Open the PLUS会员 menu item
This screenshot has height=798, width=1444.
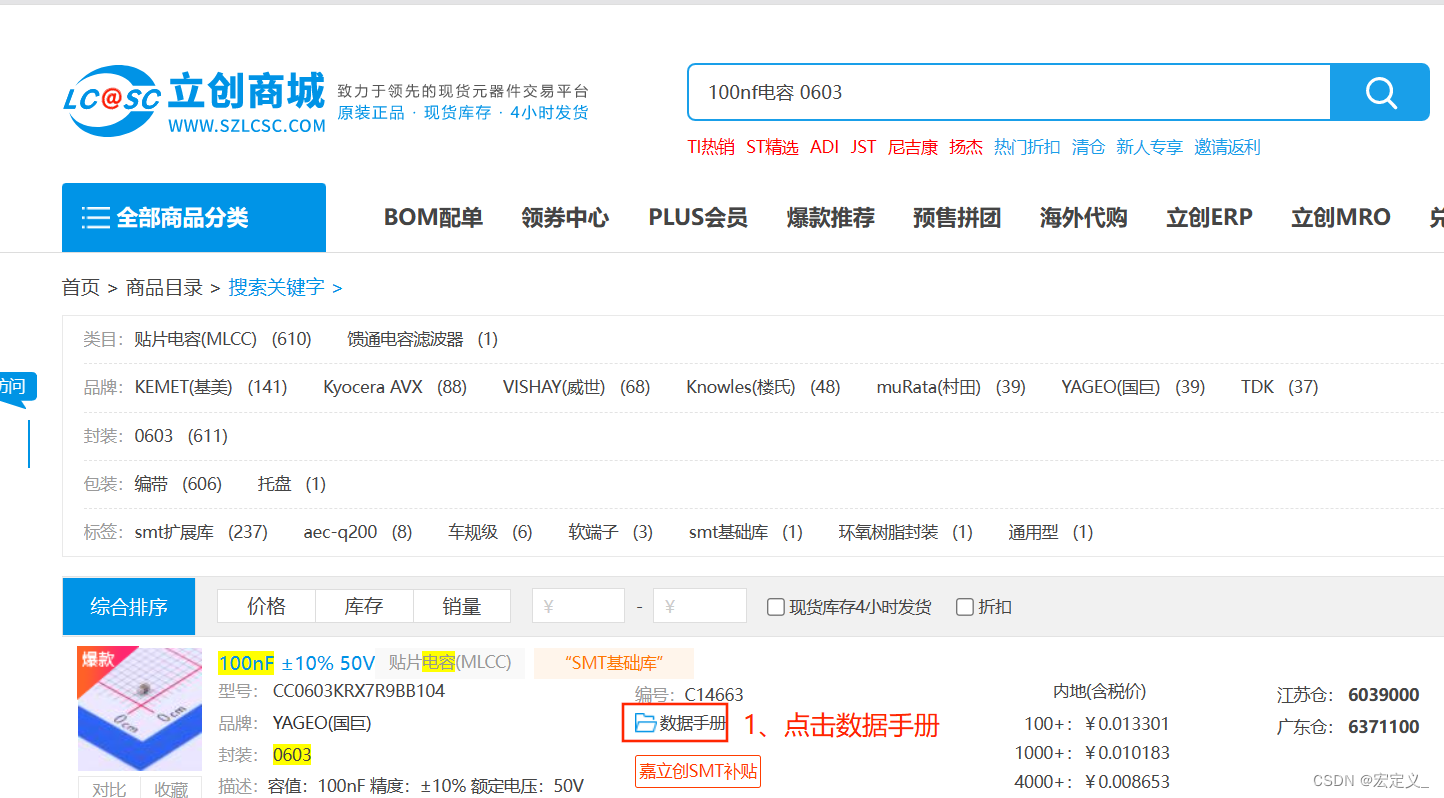click(698, 218)
